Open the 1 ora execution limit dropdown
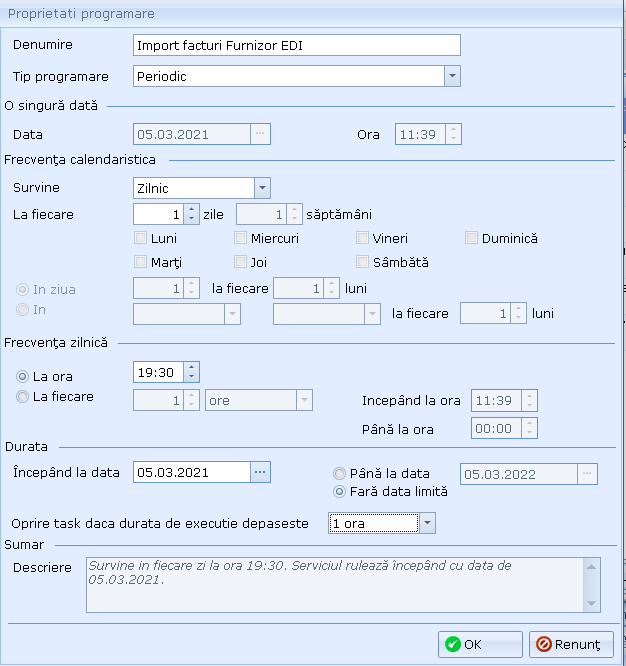The height and width of the screenshot is (666, 626). pos(427,523)
